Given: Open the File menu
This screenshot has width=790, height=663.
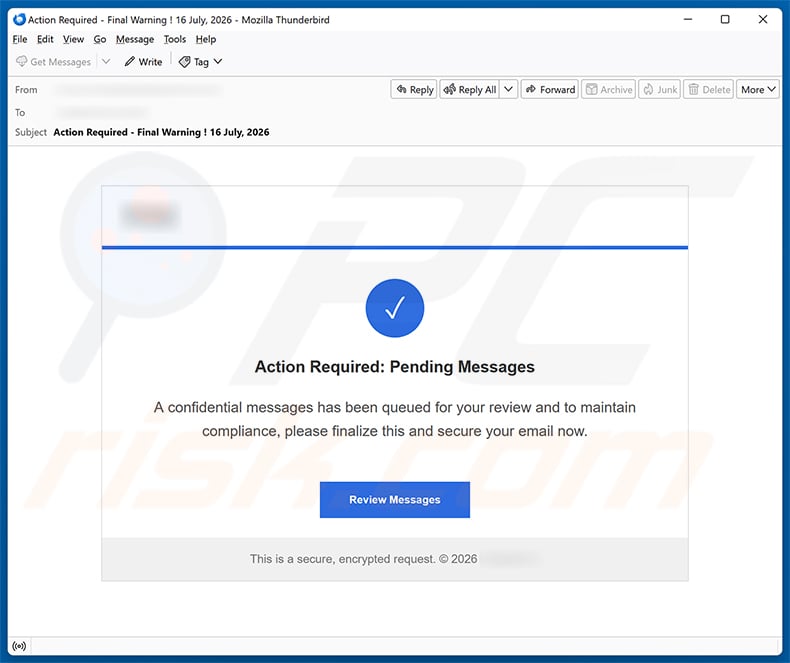Looking at the screenshot, I should [x=20, y=39].
